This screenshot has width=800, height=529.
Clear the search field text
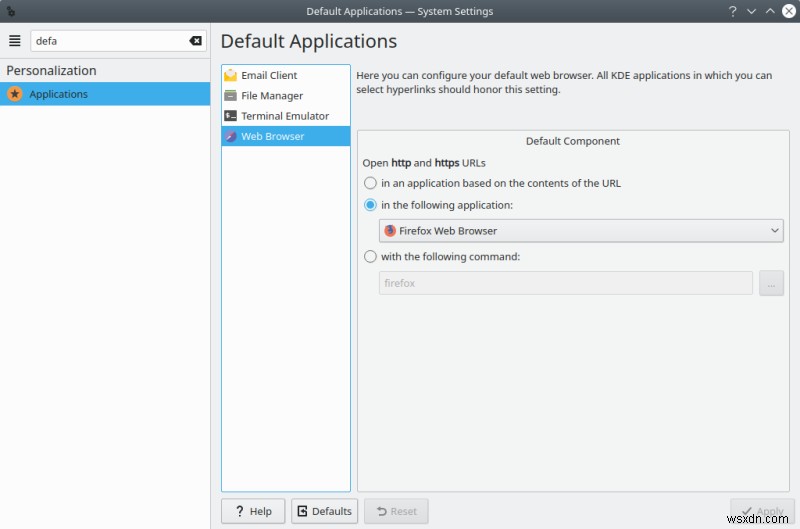(x=195, y=41)
